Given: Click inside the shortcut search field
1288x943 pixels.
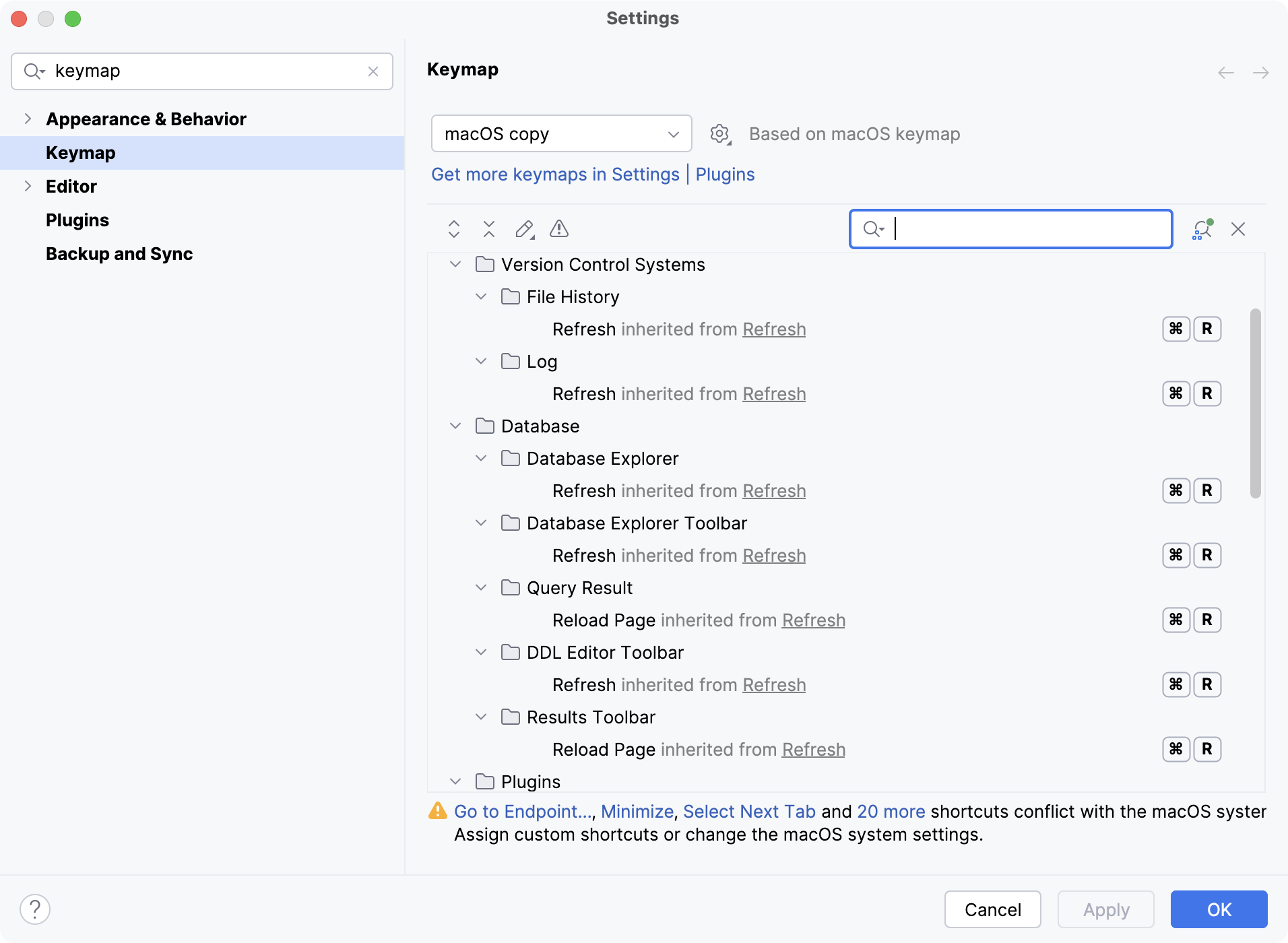Looking at the screenshot, I should [1010, 229].
